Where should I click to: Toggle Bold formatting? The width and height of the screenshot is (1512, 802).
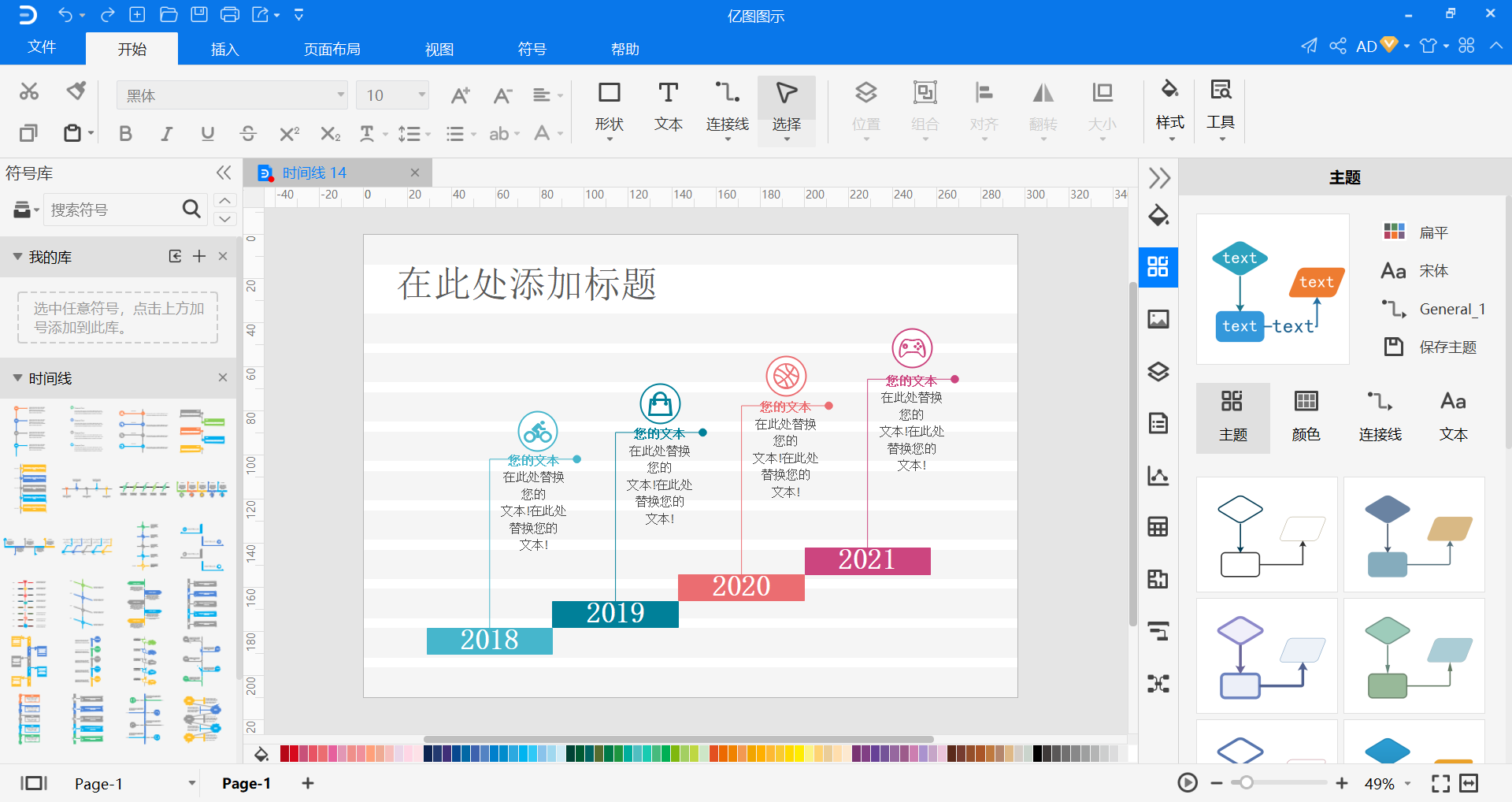(125, 134)
